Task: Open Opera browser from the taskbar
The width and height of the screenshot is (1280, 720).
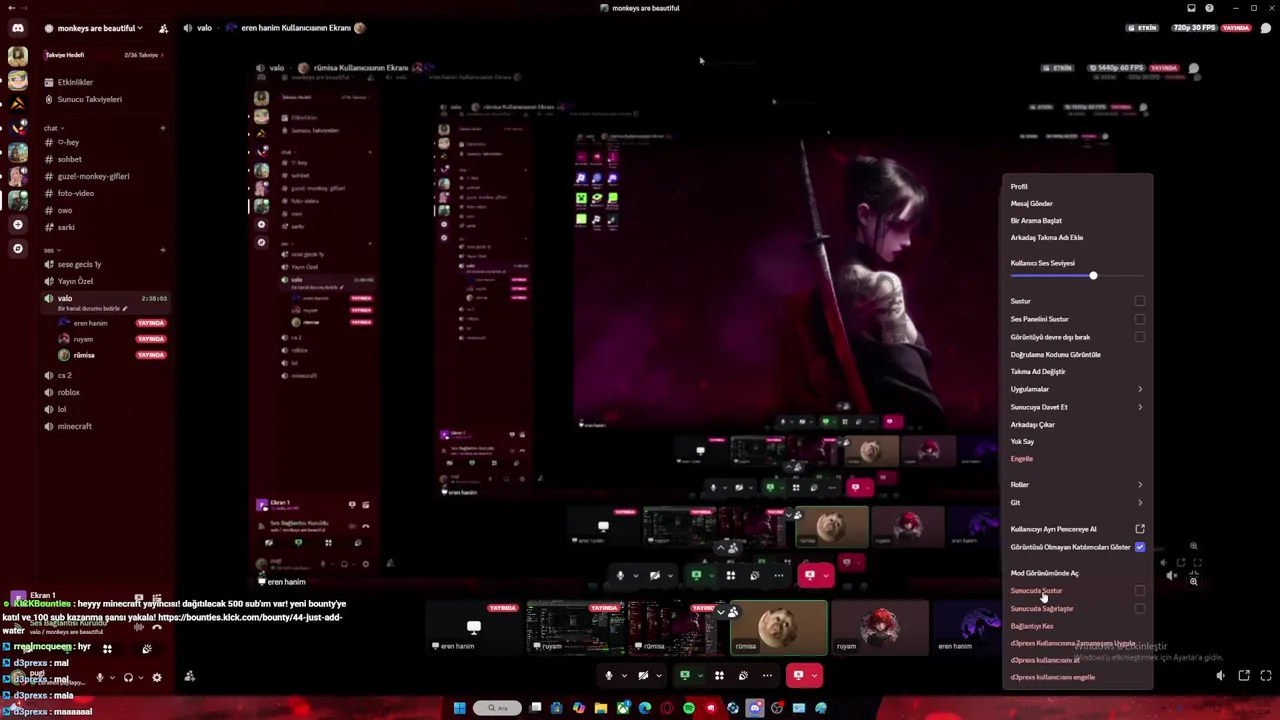Action: point(667,708)
